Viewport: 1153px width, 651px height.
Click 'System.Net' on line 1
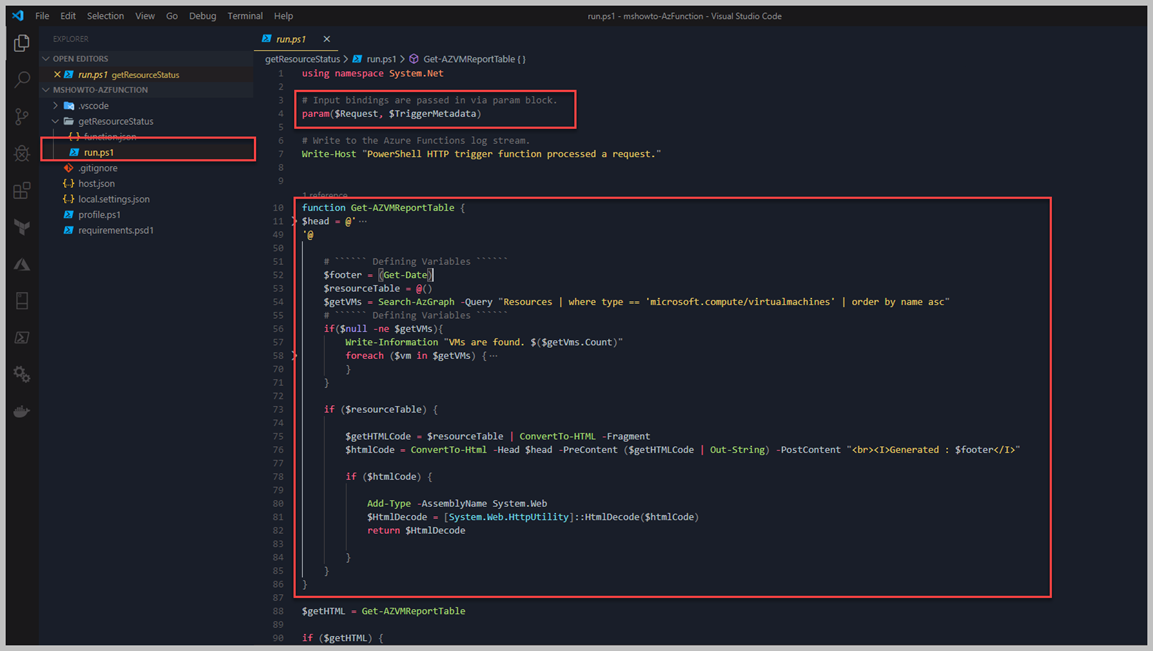[416, 74]
